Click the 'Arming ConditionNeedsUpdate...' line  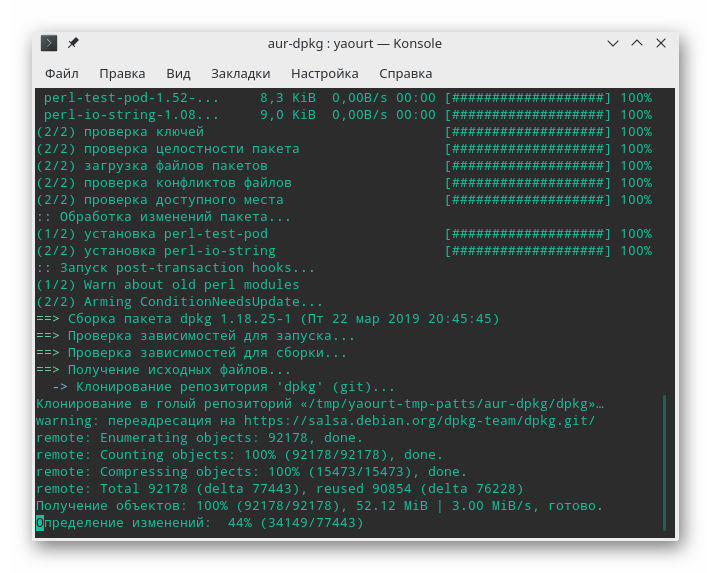179,302
